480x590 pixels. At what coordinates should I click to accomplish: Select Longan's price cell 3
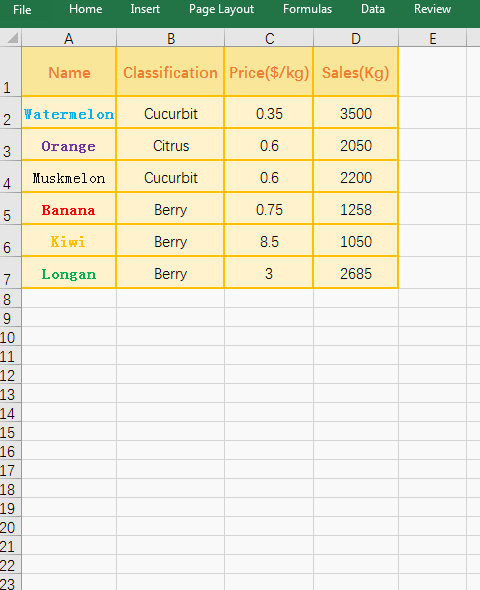269,273
